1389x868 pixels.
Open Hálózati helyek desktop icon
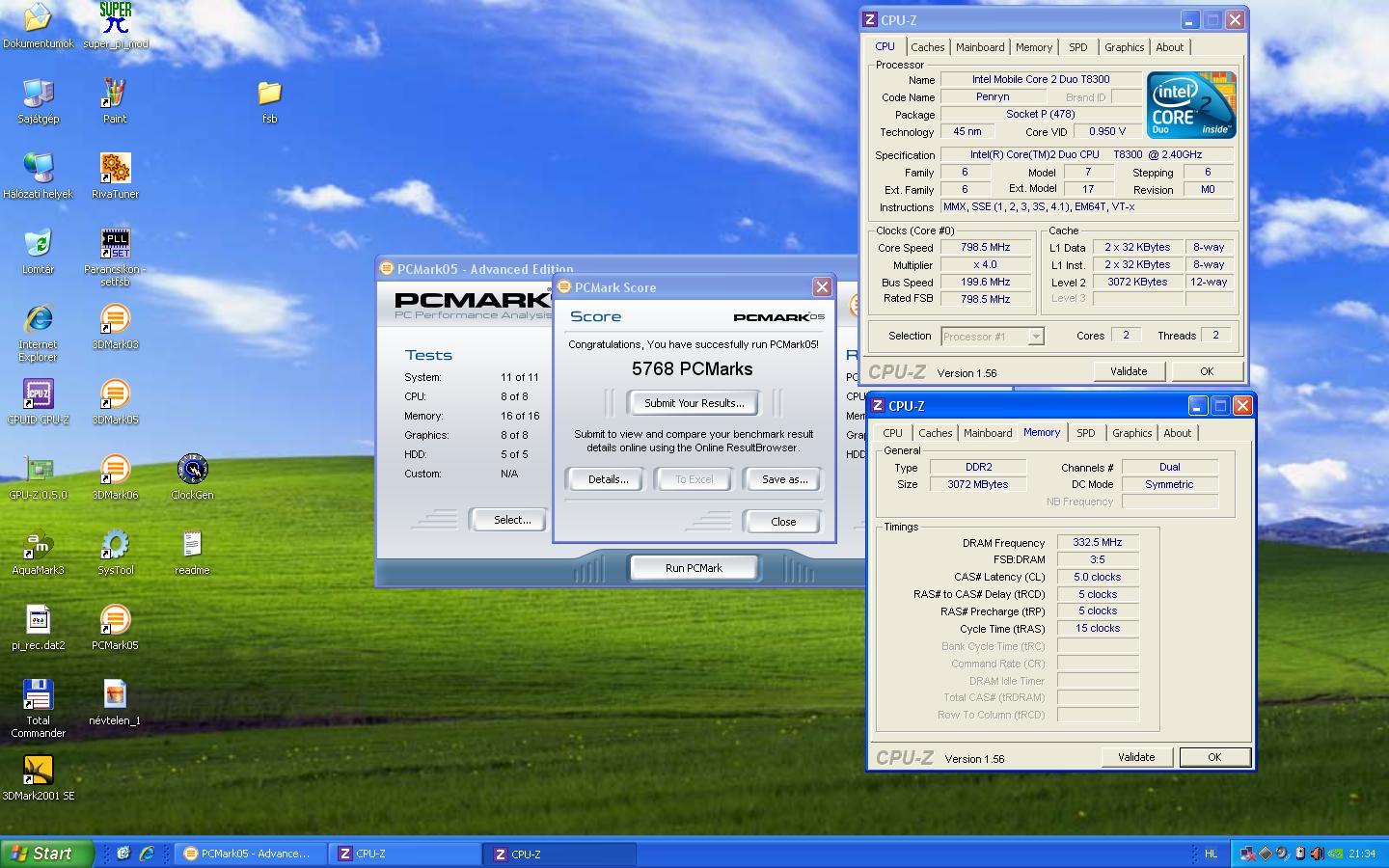pyautogui.click(x=38, y=176)
